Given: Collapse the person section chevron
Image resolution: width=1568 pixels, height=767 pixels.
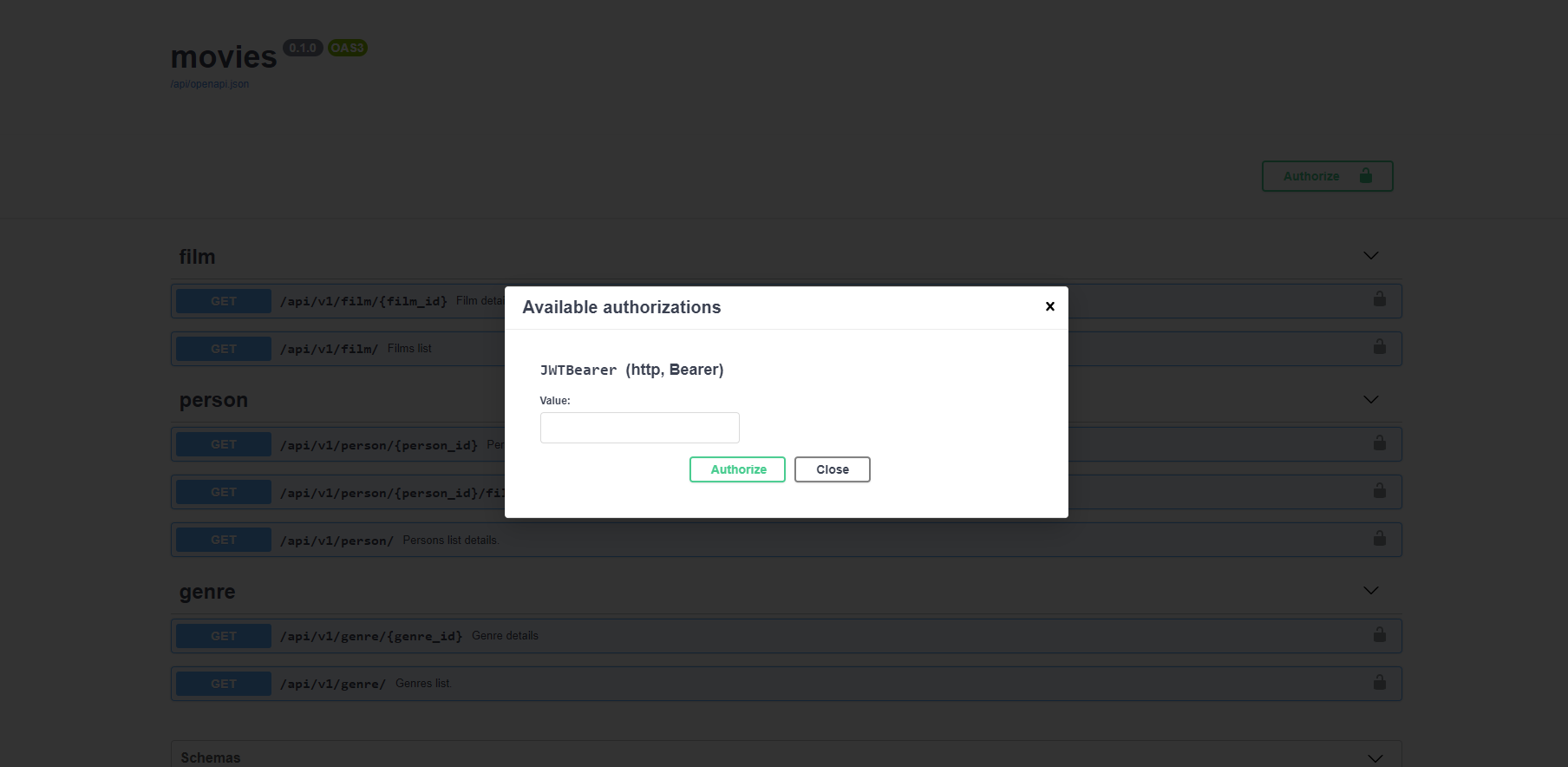Looking at the screenshot, I should pos(1370,400).
